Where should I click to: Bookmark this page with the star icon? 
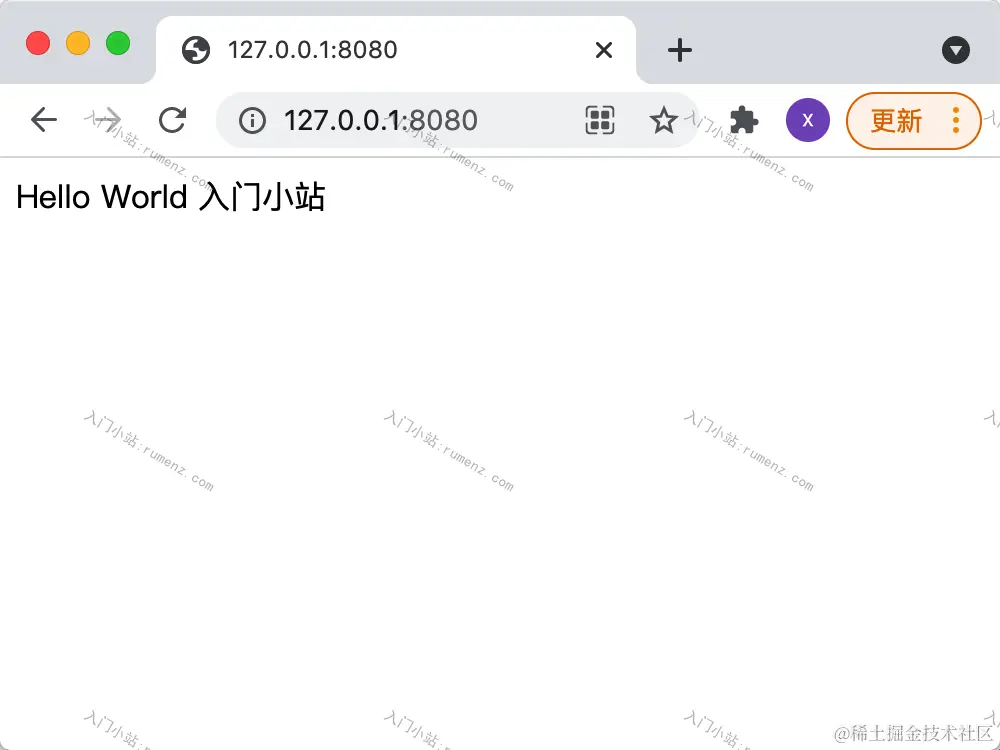pos(664,120)
